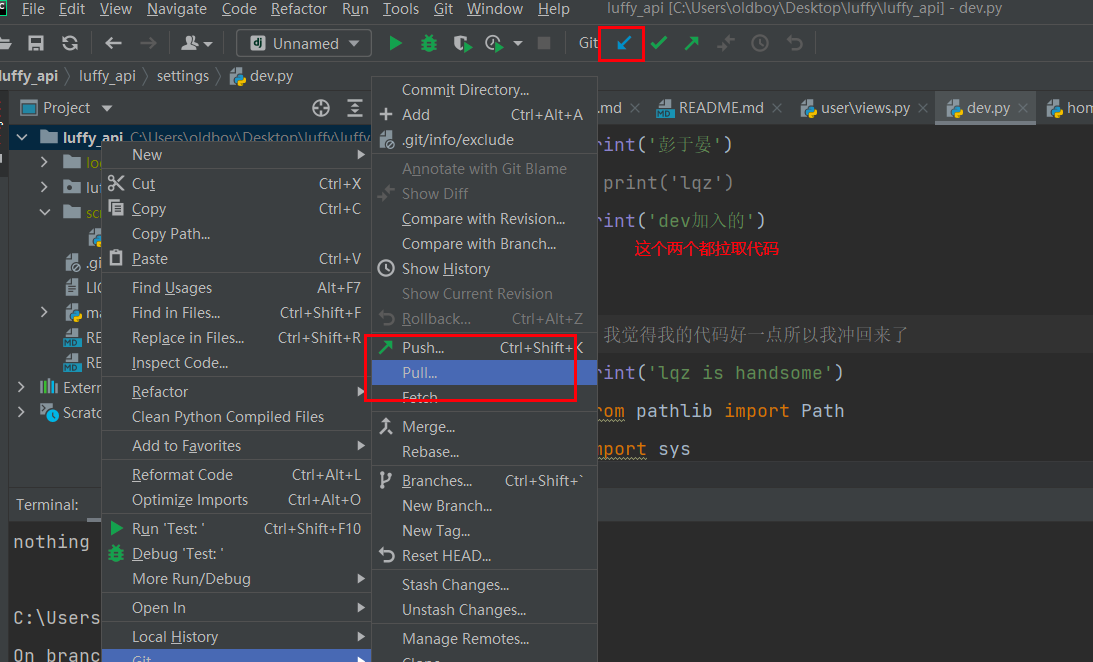This screenshot has width=1093, height=662.
Task: Close the dev.py editor tab
Action: pos(1023,108)
